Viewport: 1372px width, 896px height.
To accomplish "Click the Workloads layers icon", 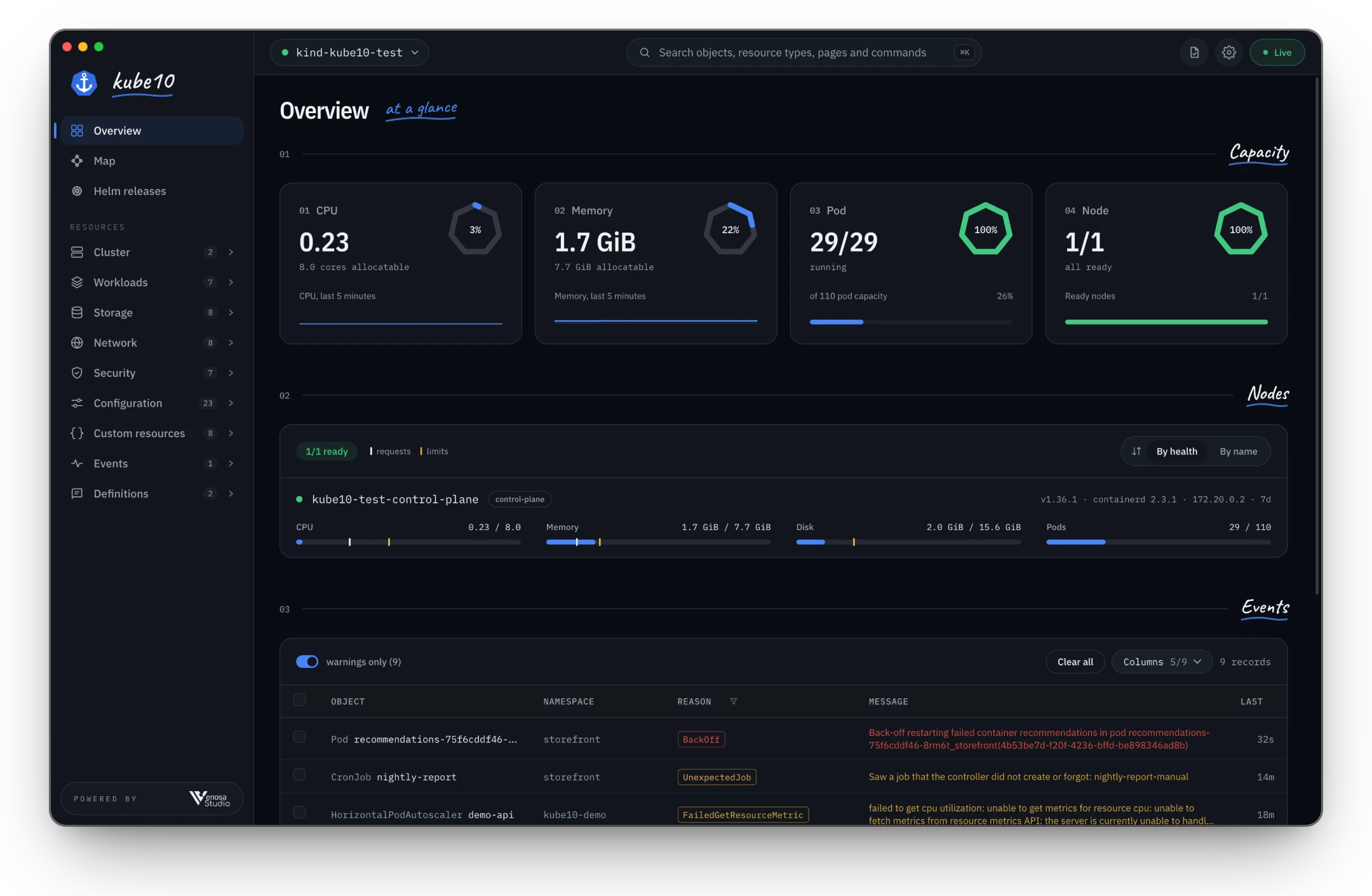I will pyautogui.click(x=77, y=282).
